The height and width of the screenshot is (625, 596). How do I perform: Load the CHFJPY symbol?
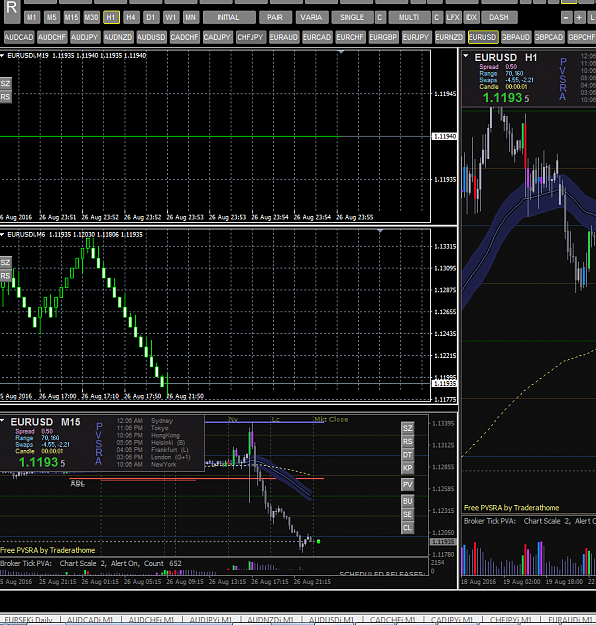point(250,37)
